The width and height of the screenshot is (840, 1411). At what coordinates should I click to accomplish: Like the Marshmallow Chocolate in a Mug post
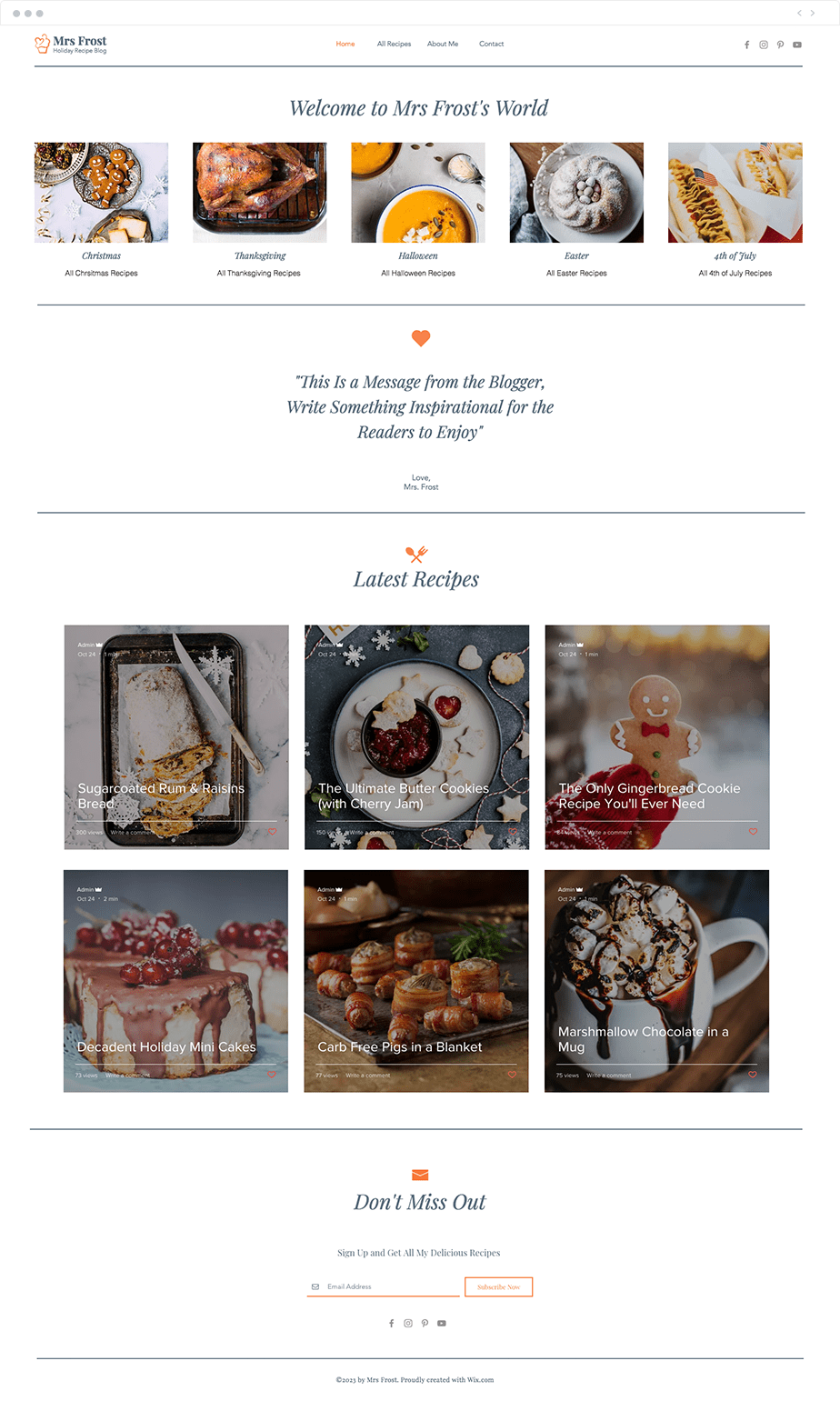(752, 1075)
